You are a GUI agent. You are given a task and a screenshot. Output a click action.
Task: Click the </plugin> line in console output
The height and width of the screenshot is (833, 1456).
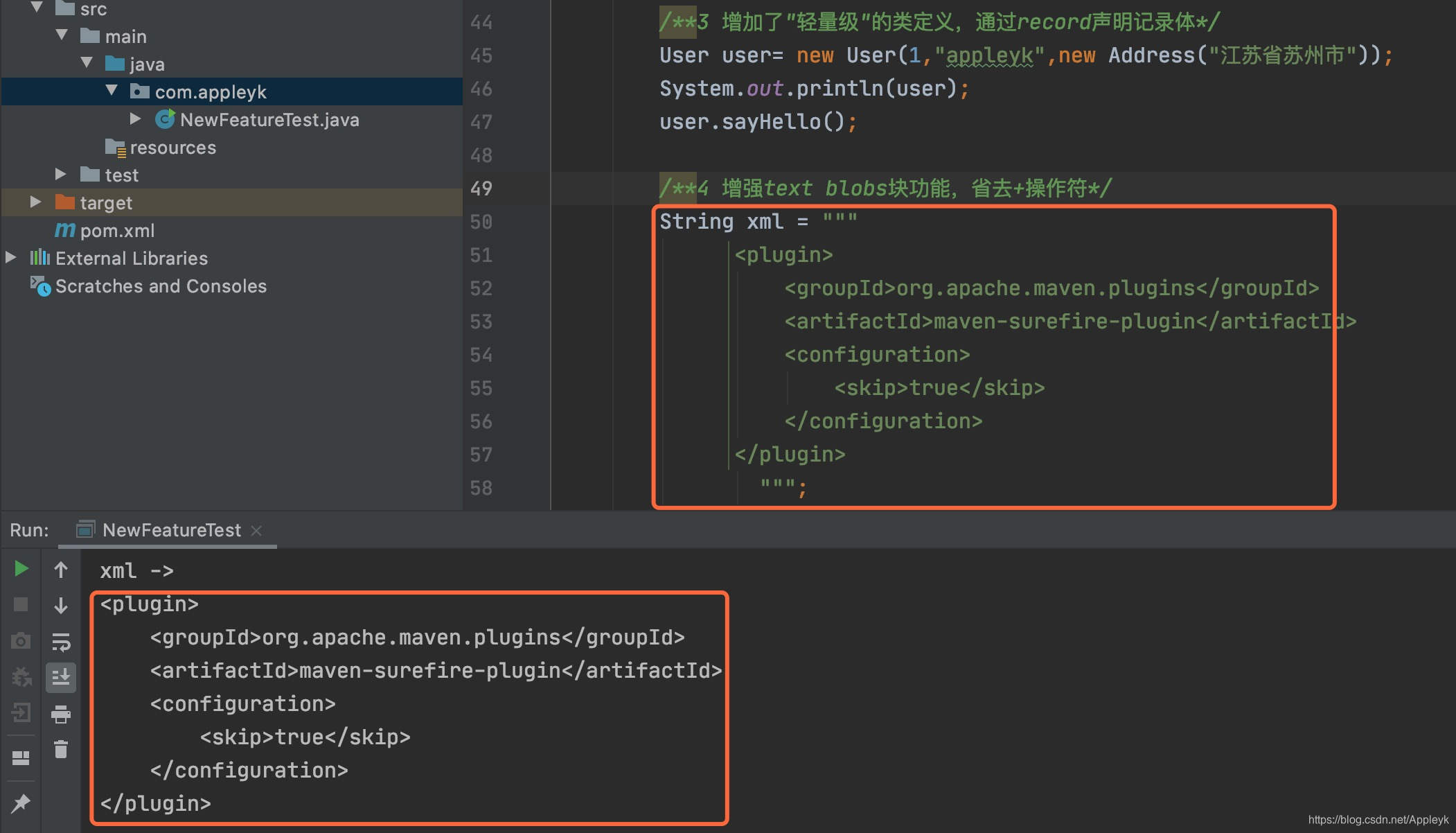click(x=155, y=804)
